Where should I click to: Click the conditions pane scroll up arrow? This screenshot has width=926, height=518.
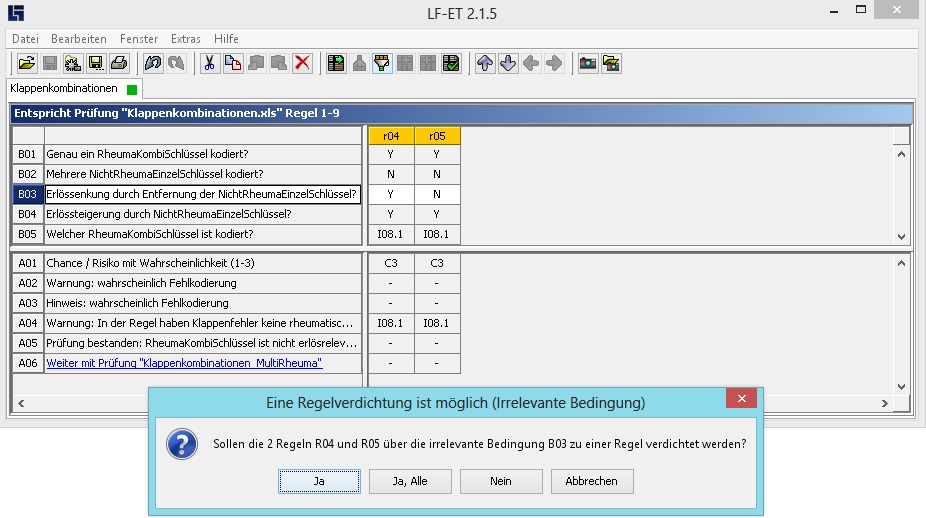click(901, 154)
